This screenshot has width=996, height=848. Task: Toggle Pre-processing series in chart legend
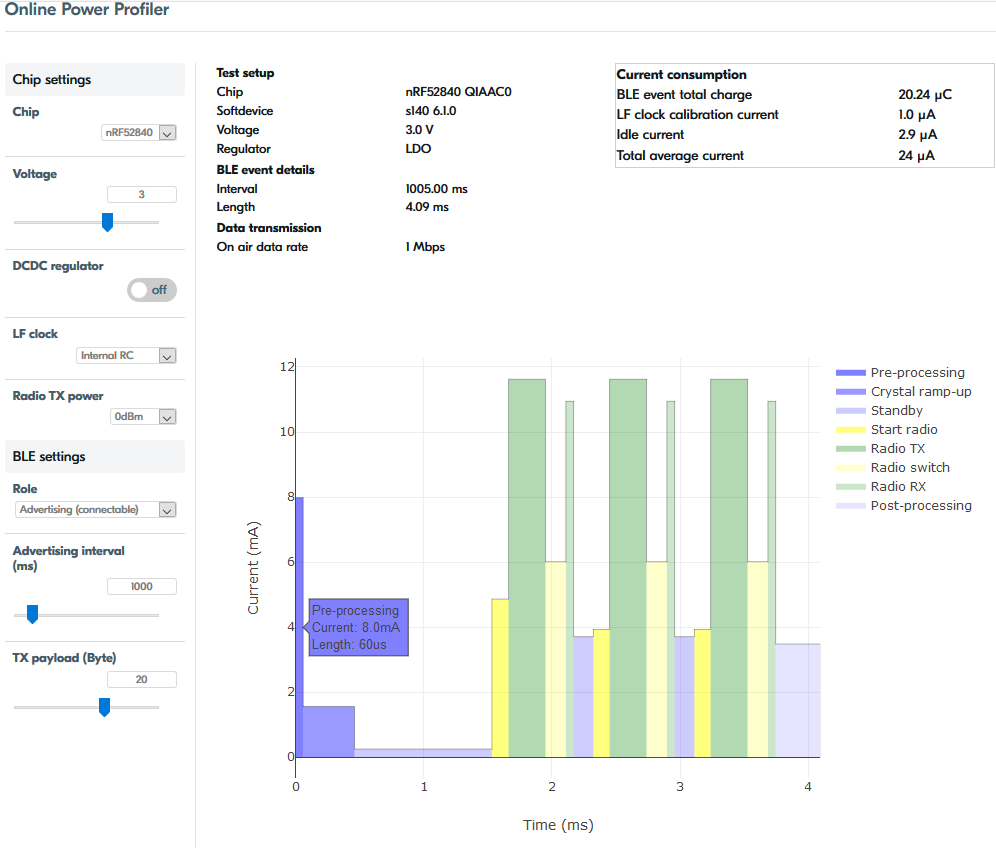coord(917,372)
